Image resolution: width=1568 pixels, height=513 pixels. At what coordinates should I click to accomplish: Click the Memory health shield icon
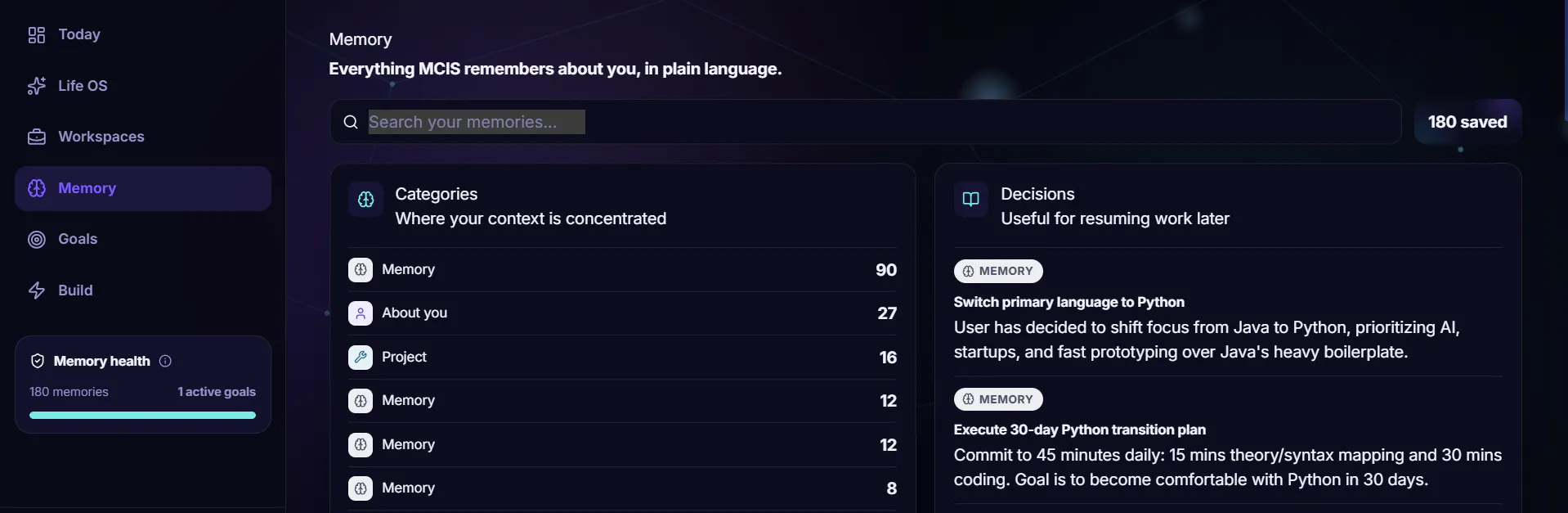tap(37, 361)
